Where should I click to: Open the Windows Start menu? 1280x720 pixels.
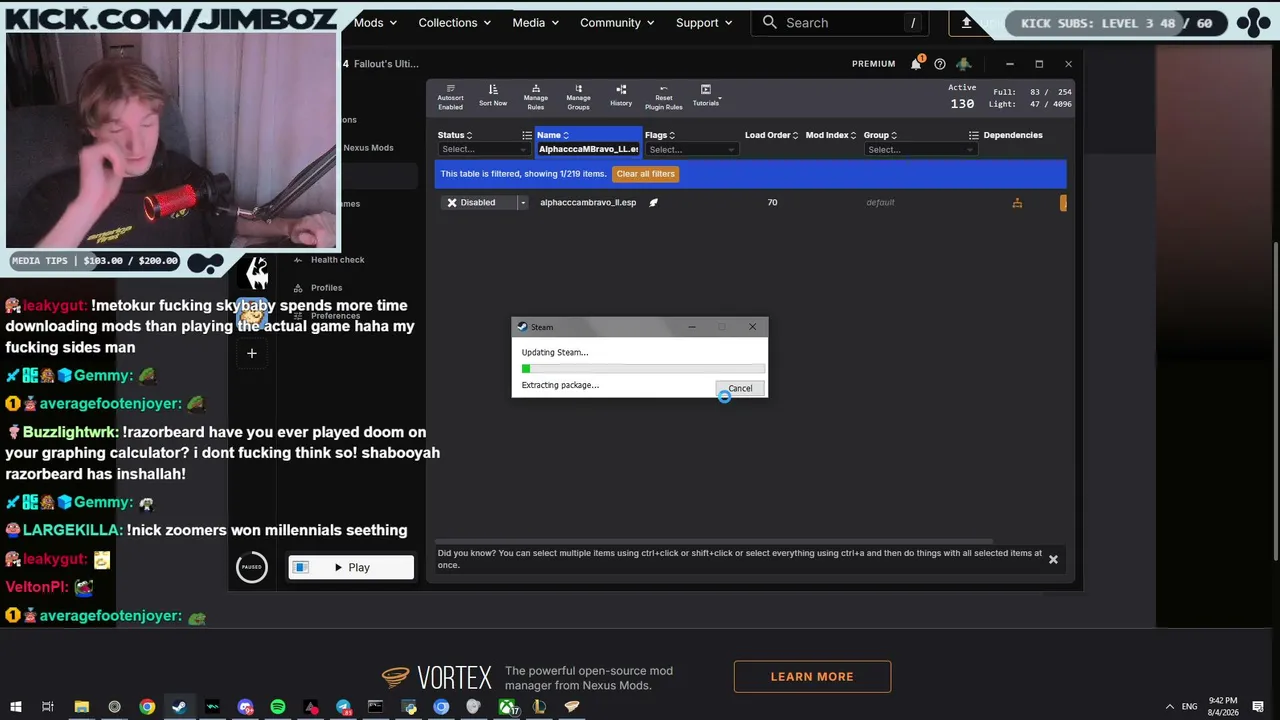tap(16, 707)
